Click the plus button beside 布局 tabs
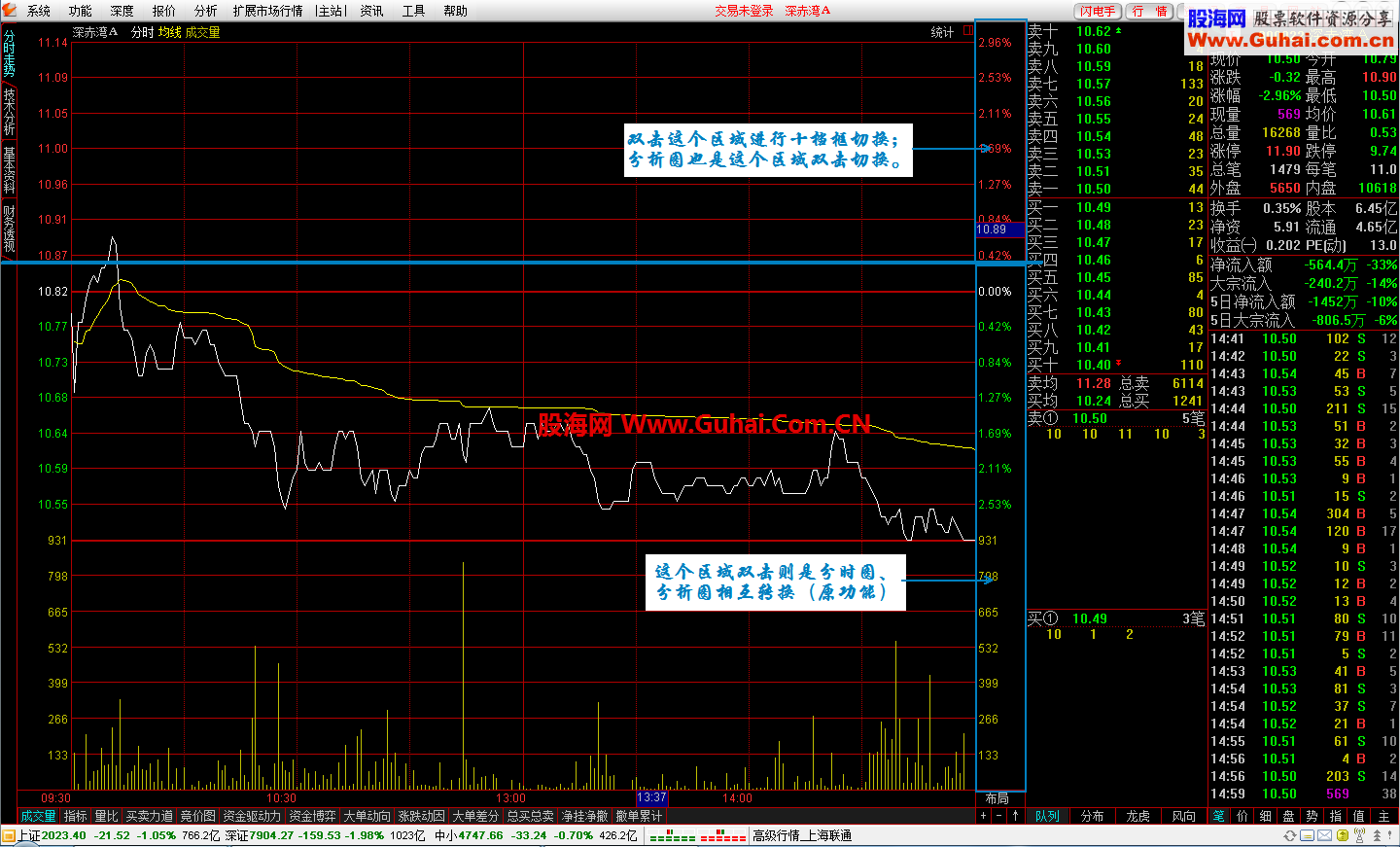The image size is (1400, 847). [984, 816]
